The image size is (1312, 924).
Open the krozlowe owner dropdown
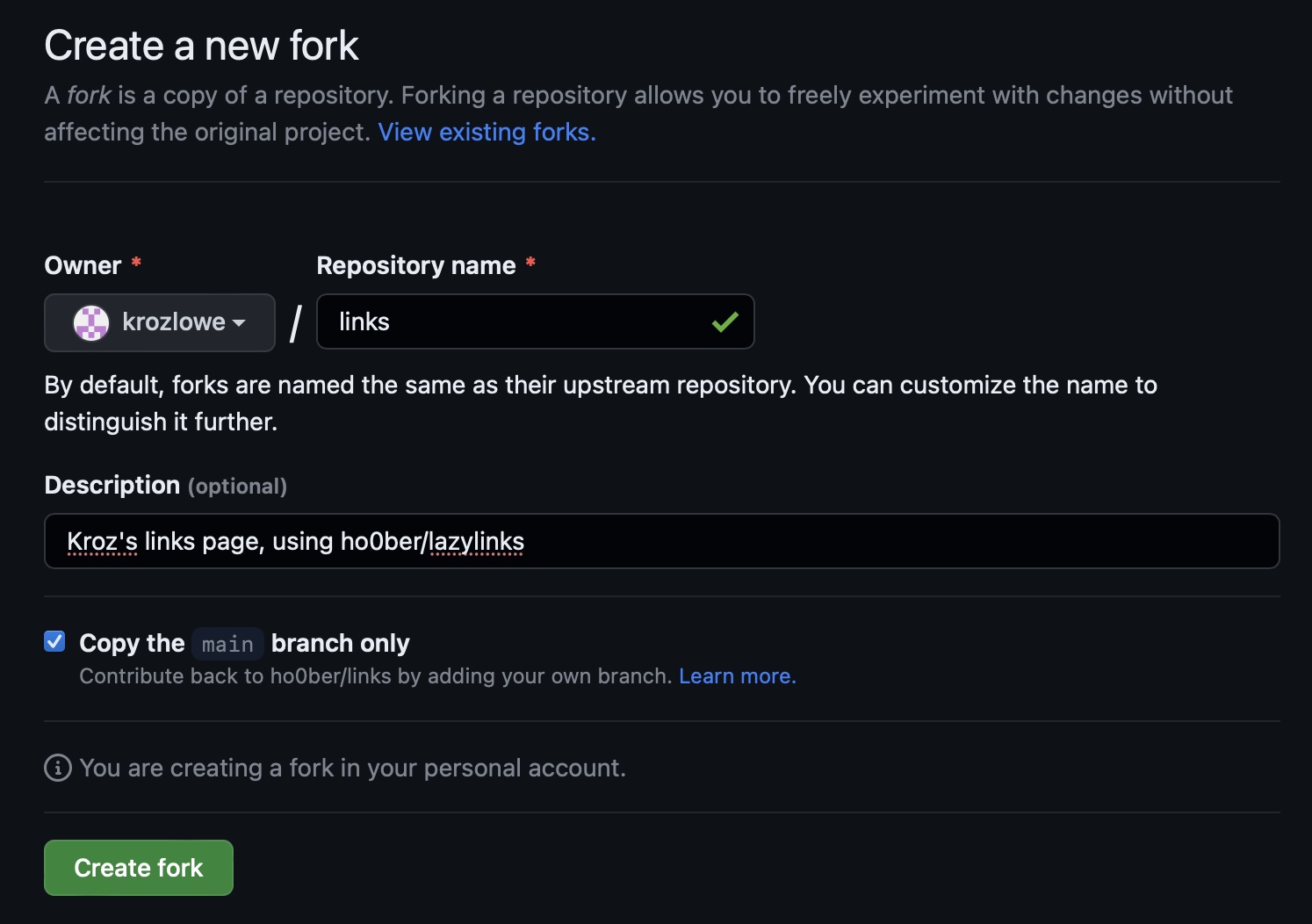coord(160,322)
